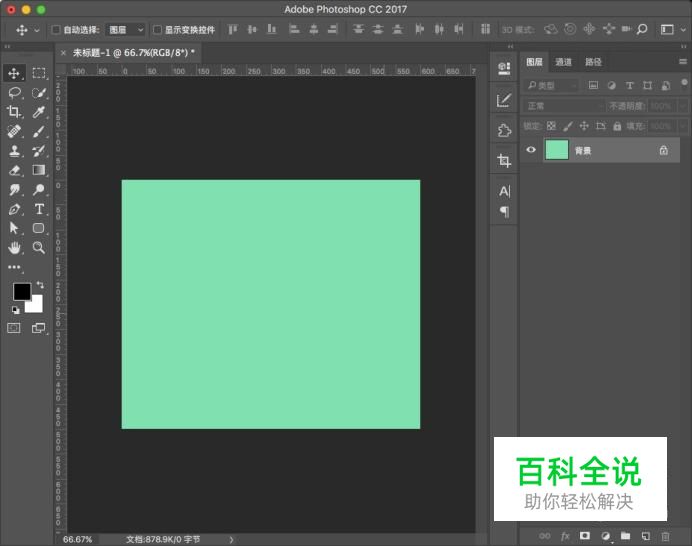Pick the Eyedropper tool
The height and width of the screenshot is (546, 692).
coord(39,112)
